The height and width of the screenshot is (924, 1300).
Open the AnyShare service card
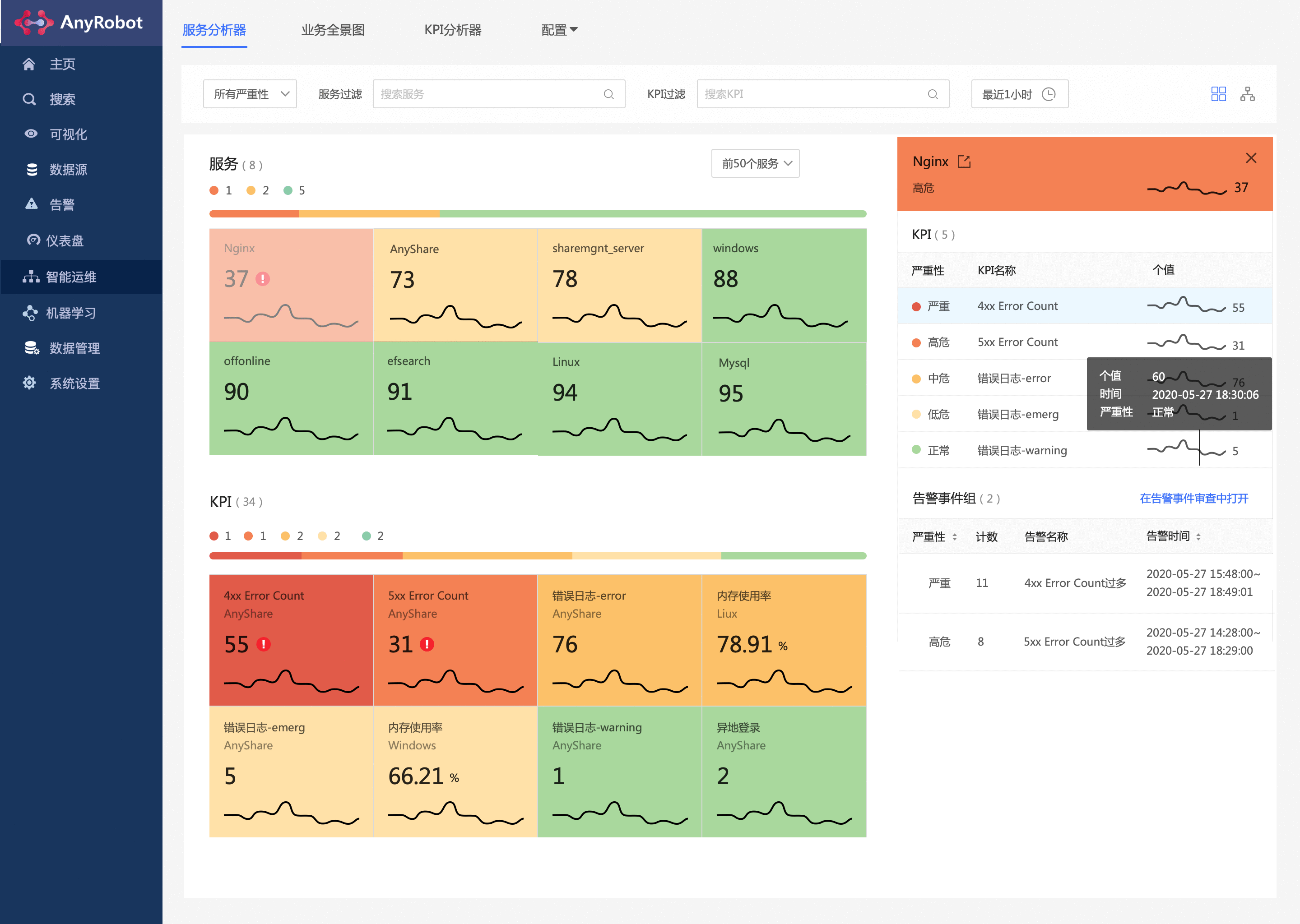455,285
